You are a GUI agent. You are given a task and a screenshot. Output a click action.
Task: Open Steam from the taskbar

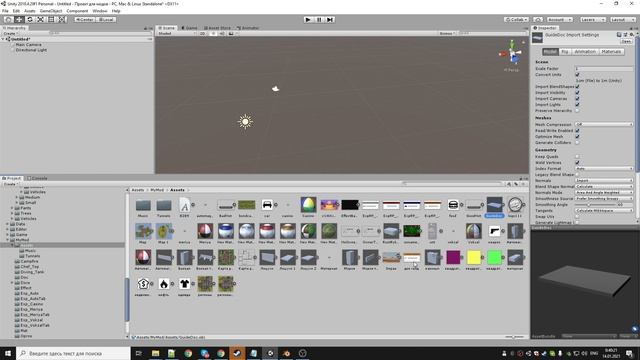[237, 353]
